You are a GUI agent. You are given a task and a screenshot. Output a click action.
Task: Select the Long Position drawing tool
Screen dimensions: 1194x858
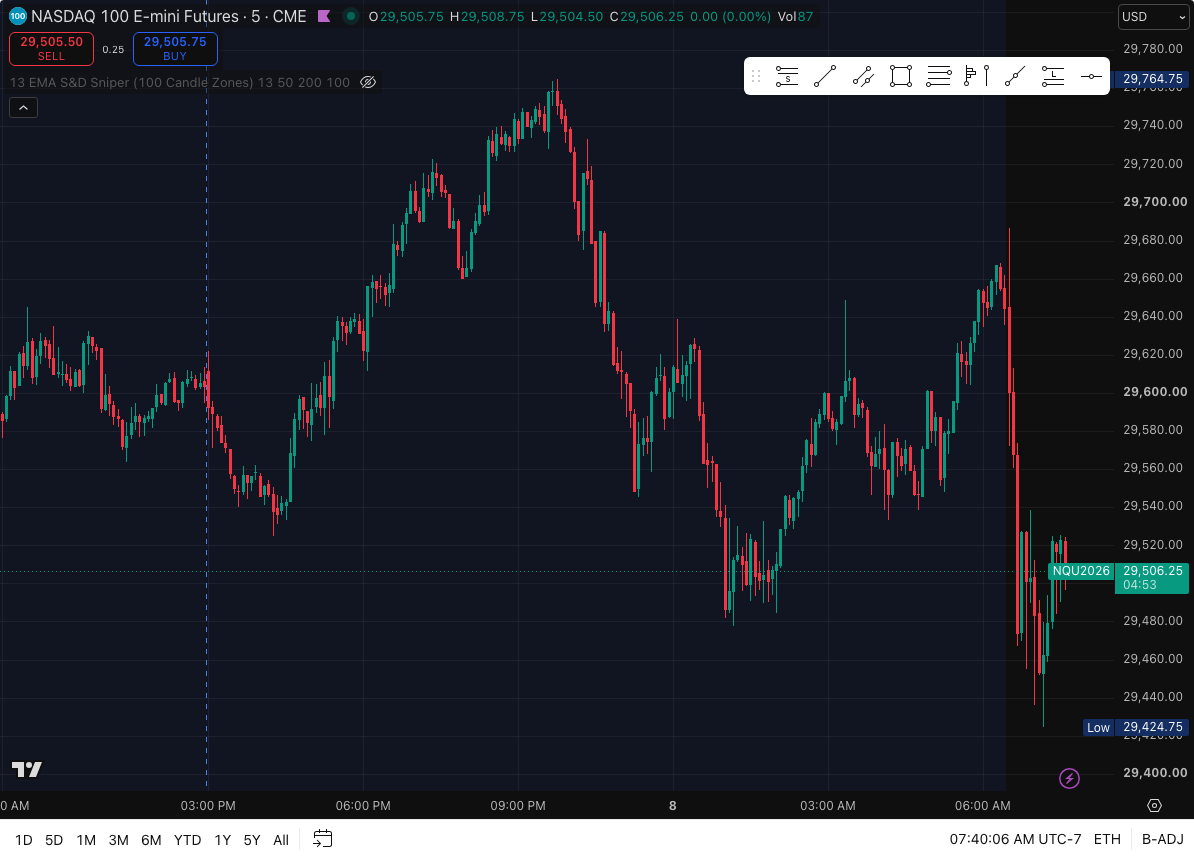tap(1053, 76)
